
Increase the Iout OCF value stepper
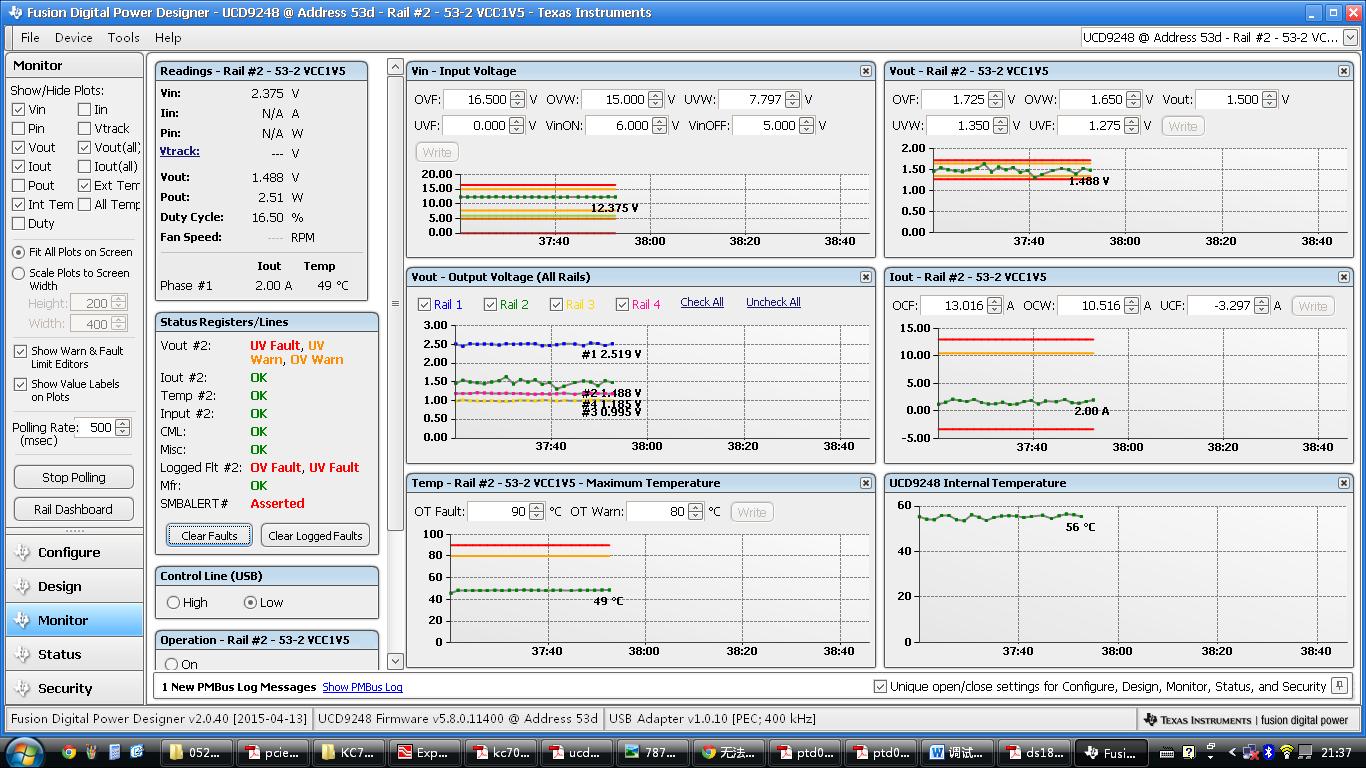coord(995,301)
